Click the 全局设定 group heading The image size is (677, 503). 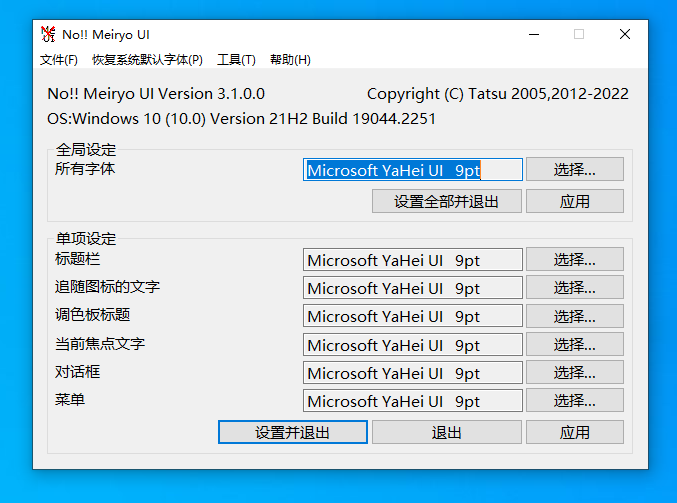point(86,150)
